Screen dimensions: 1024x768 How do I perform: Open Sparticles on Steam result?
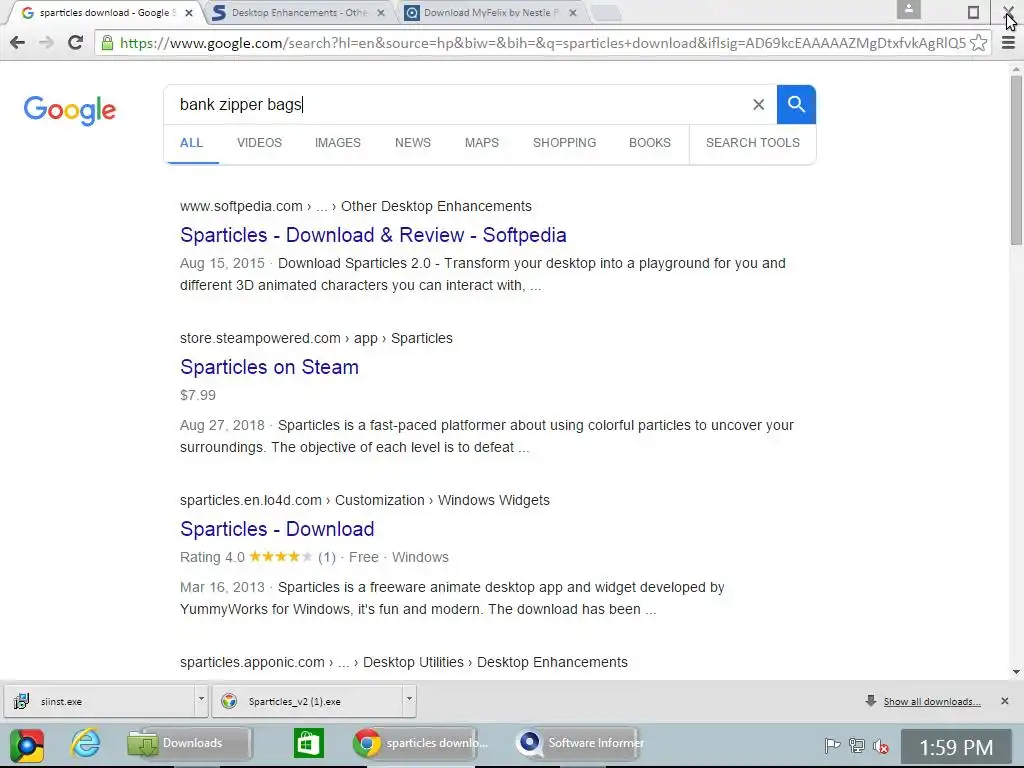tap(269, 367)
